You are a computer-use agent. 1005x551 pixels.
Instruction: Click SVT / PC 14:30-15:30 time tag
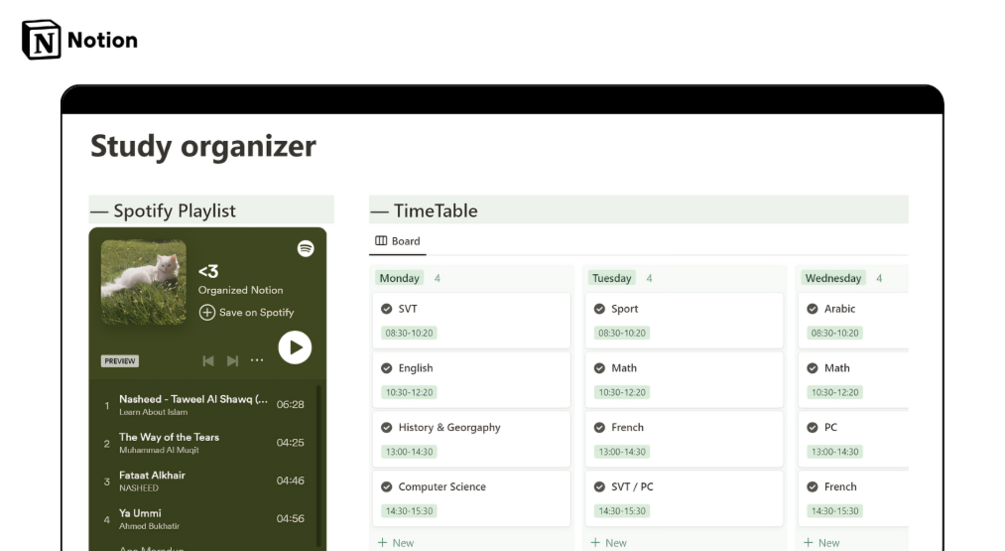[622, 511]
